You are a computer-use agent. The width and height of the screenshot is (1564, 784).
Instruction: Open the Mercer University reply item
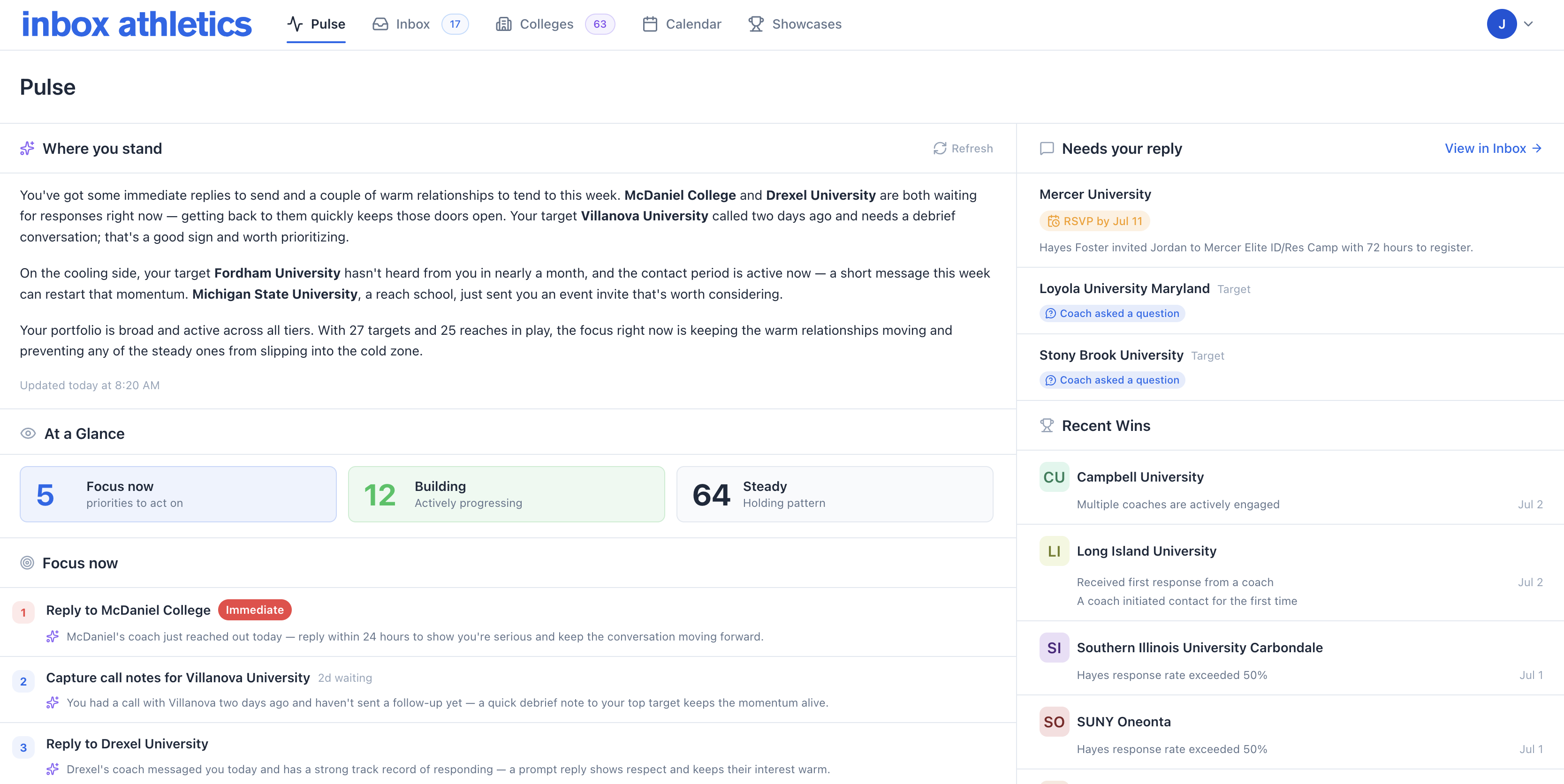tap(1290, 220)
